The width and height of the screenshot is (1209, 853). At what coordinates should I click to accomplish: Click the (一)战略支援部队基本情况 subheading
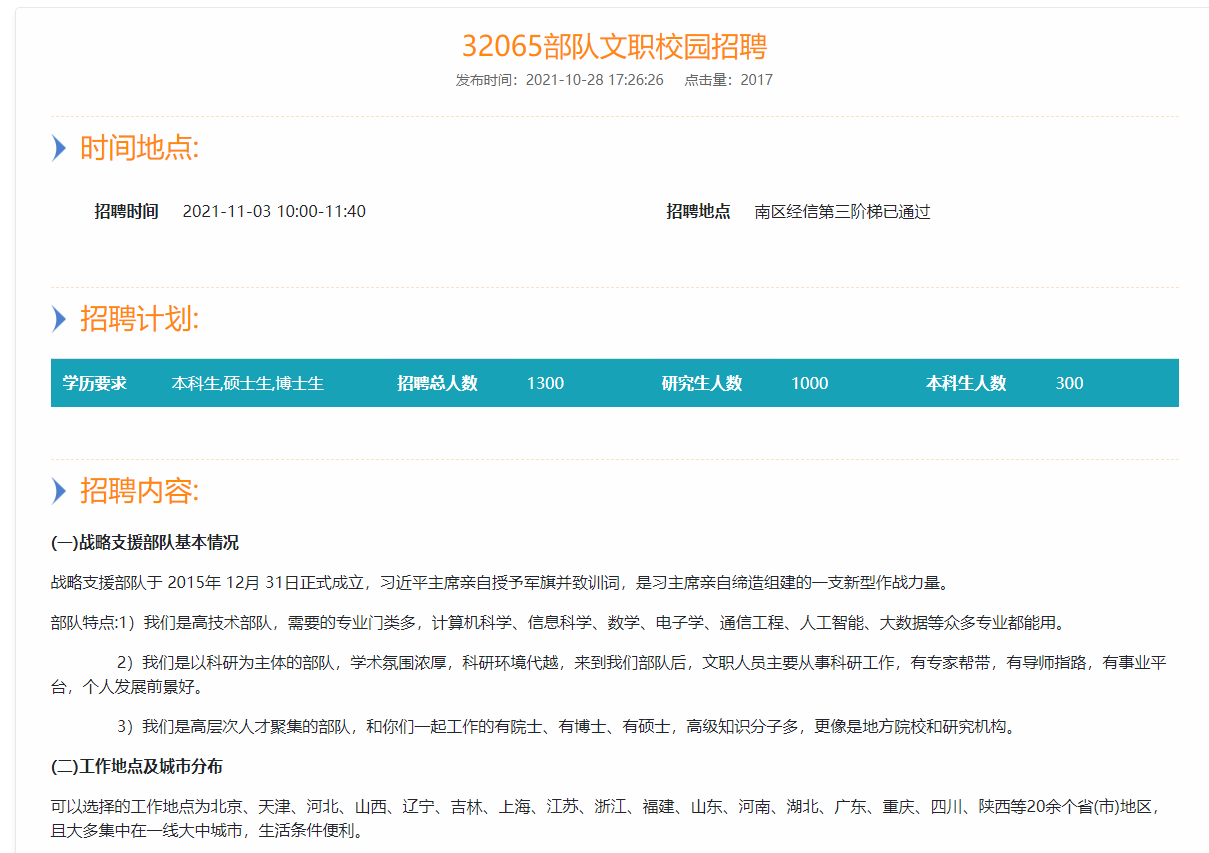pyautogui.click(x=145, y=543)
